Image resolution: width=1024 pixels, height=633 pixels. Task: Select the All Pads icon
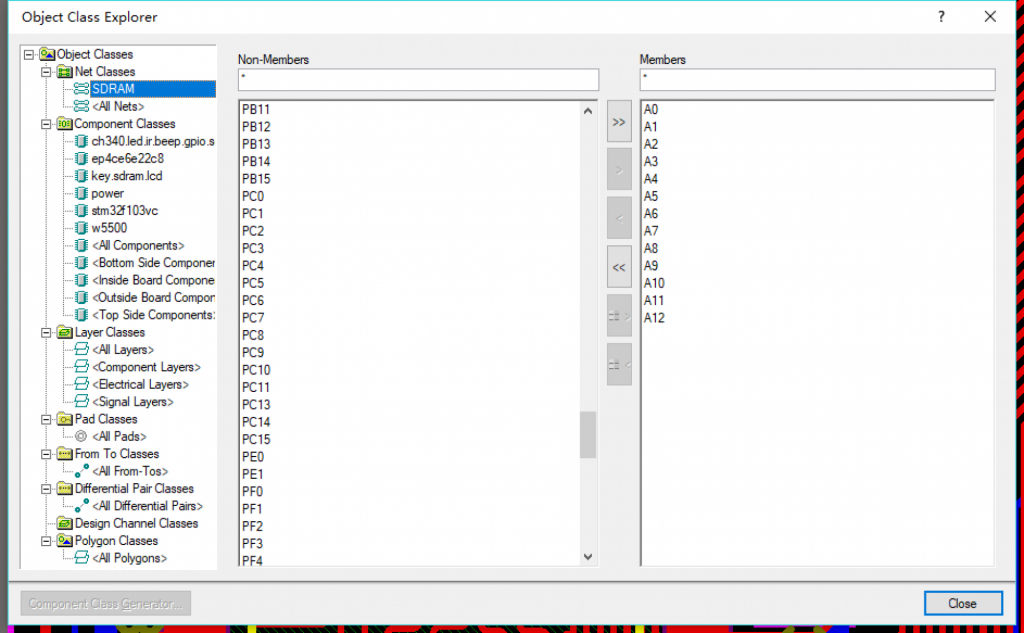82,437
